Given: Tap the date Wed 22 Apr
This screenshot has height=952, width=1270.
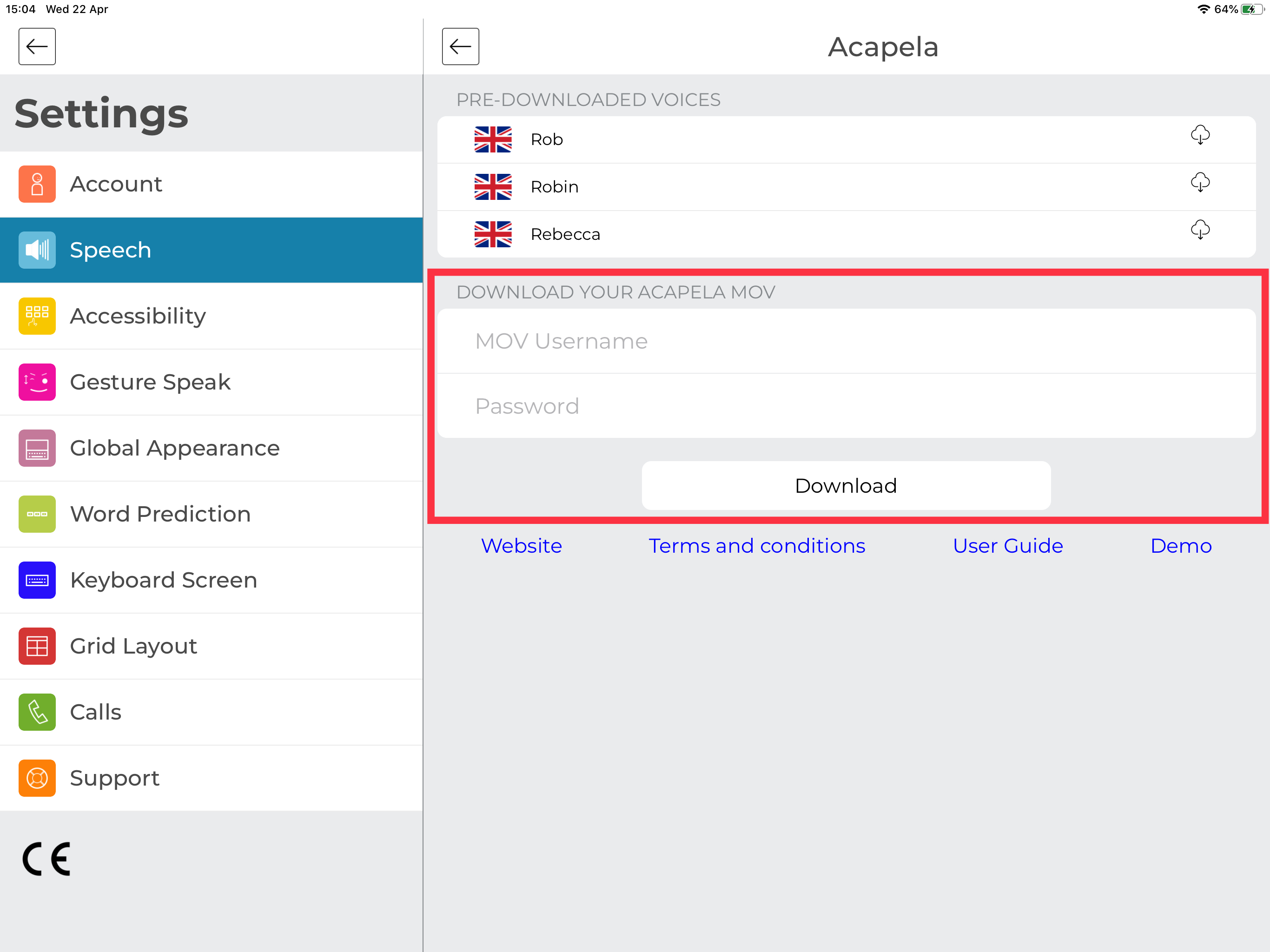Looking at the screenshot, I should point(77,9).
